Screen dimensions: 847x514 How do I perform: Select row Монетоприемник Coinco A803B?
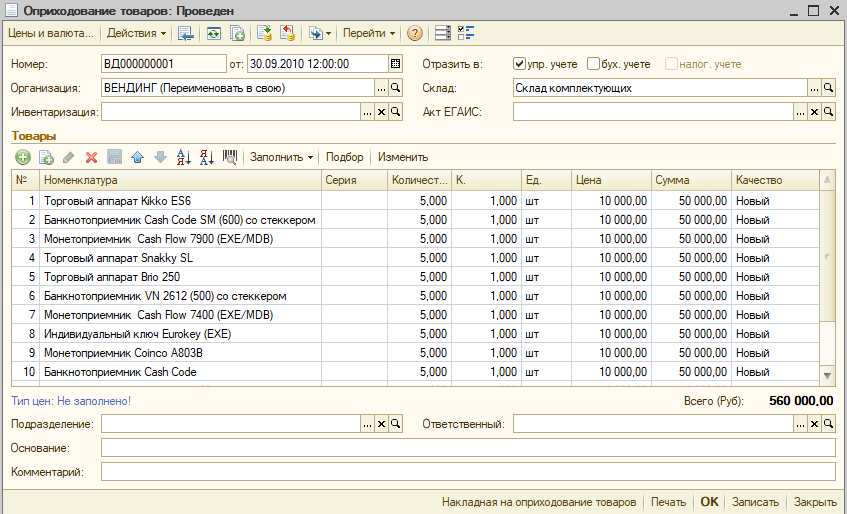[415, 353]
